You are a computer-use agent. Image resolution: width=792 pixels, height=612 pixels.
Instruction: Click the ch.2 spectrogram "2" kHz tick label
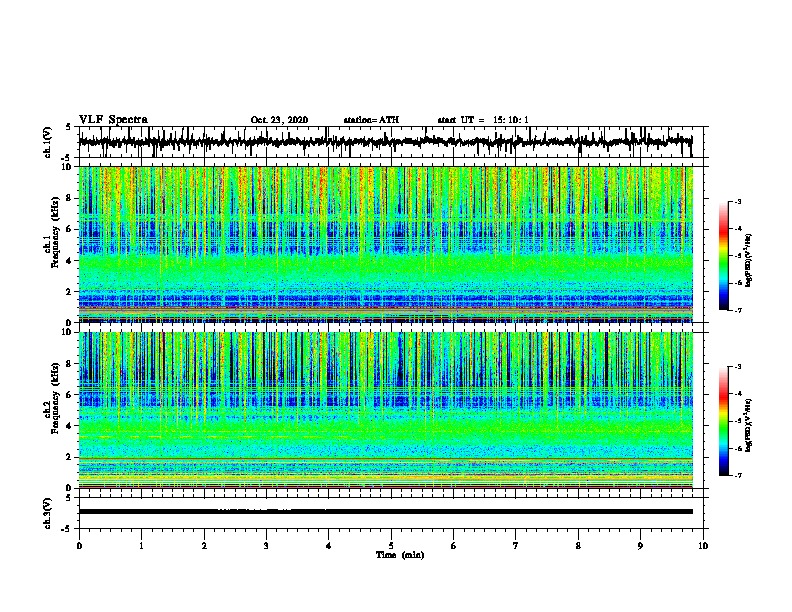69,457
